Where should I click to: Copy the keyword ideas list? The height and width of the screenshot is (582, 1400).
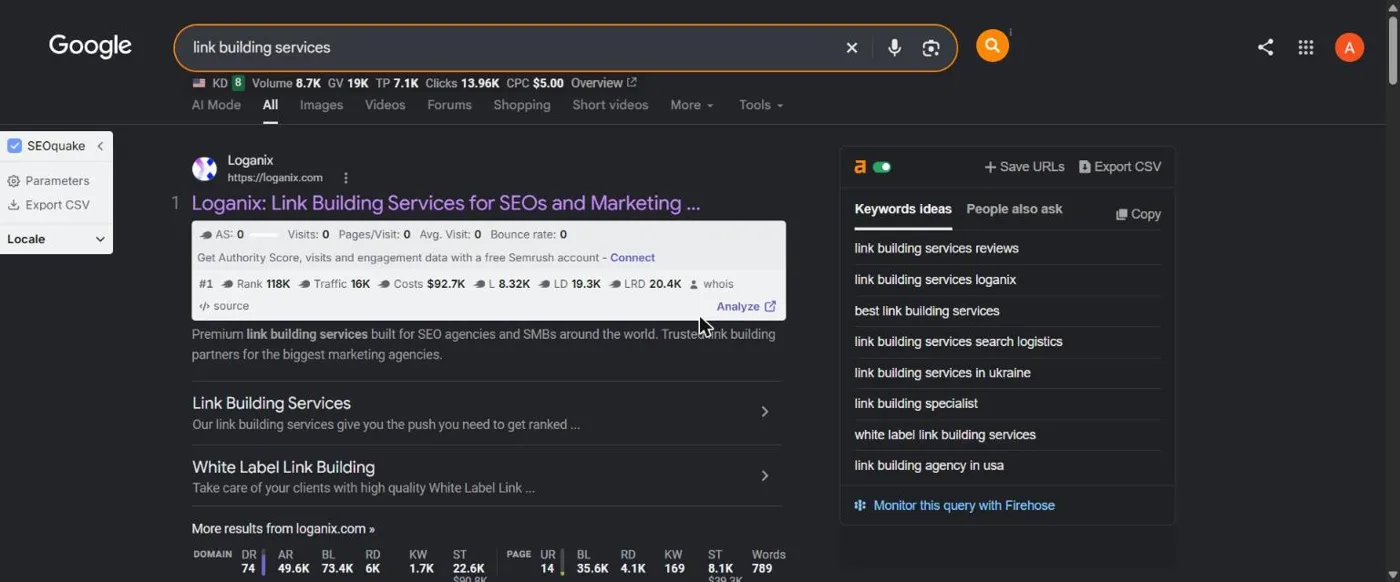(x=1138, y=214)
